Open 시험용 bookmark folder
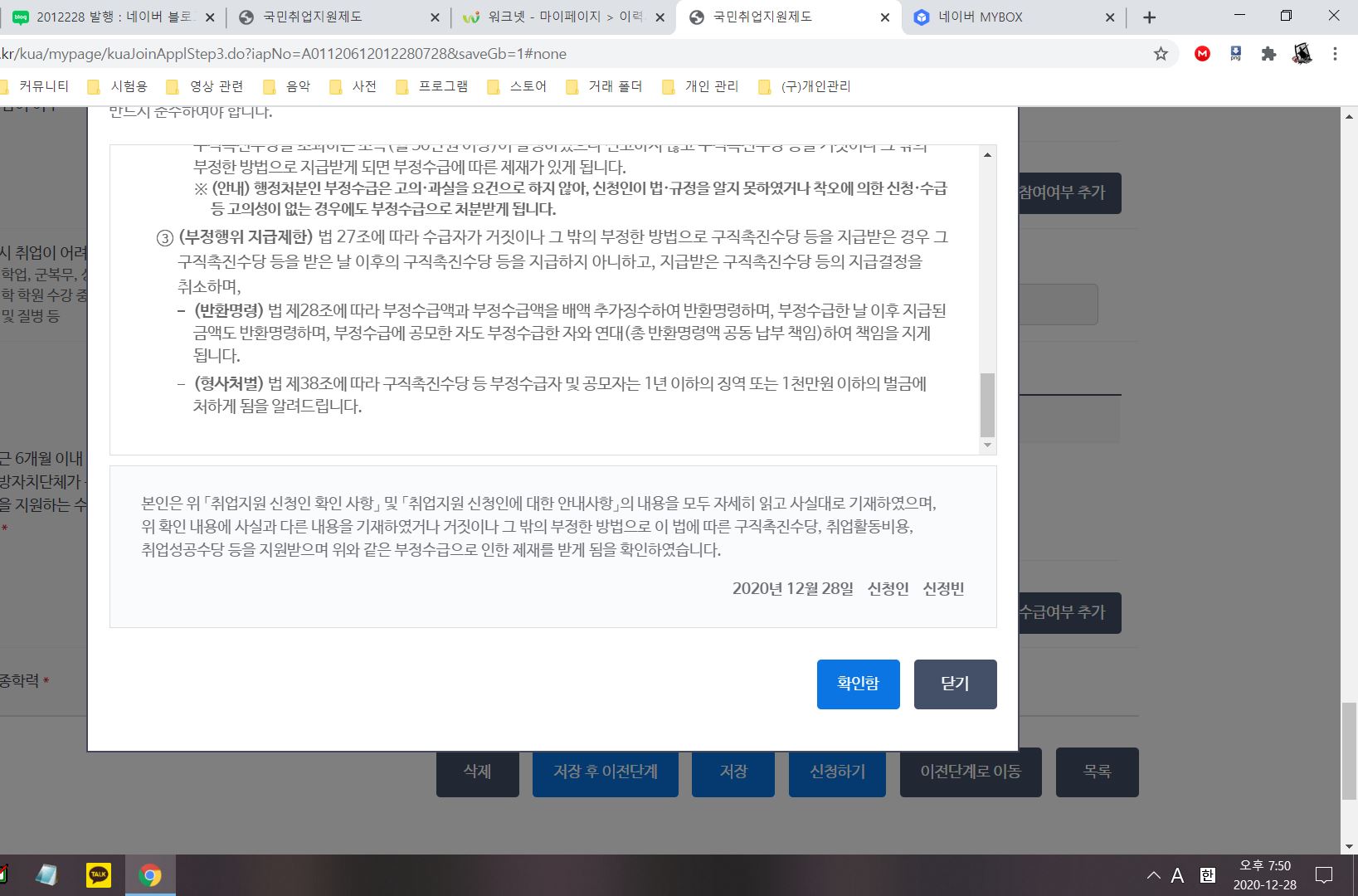The height and width of the screenshot is (896, 1358). [118, 86]
